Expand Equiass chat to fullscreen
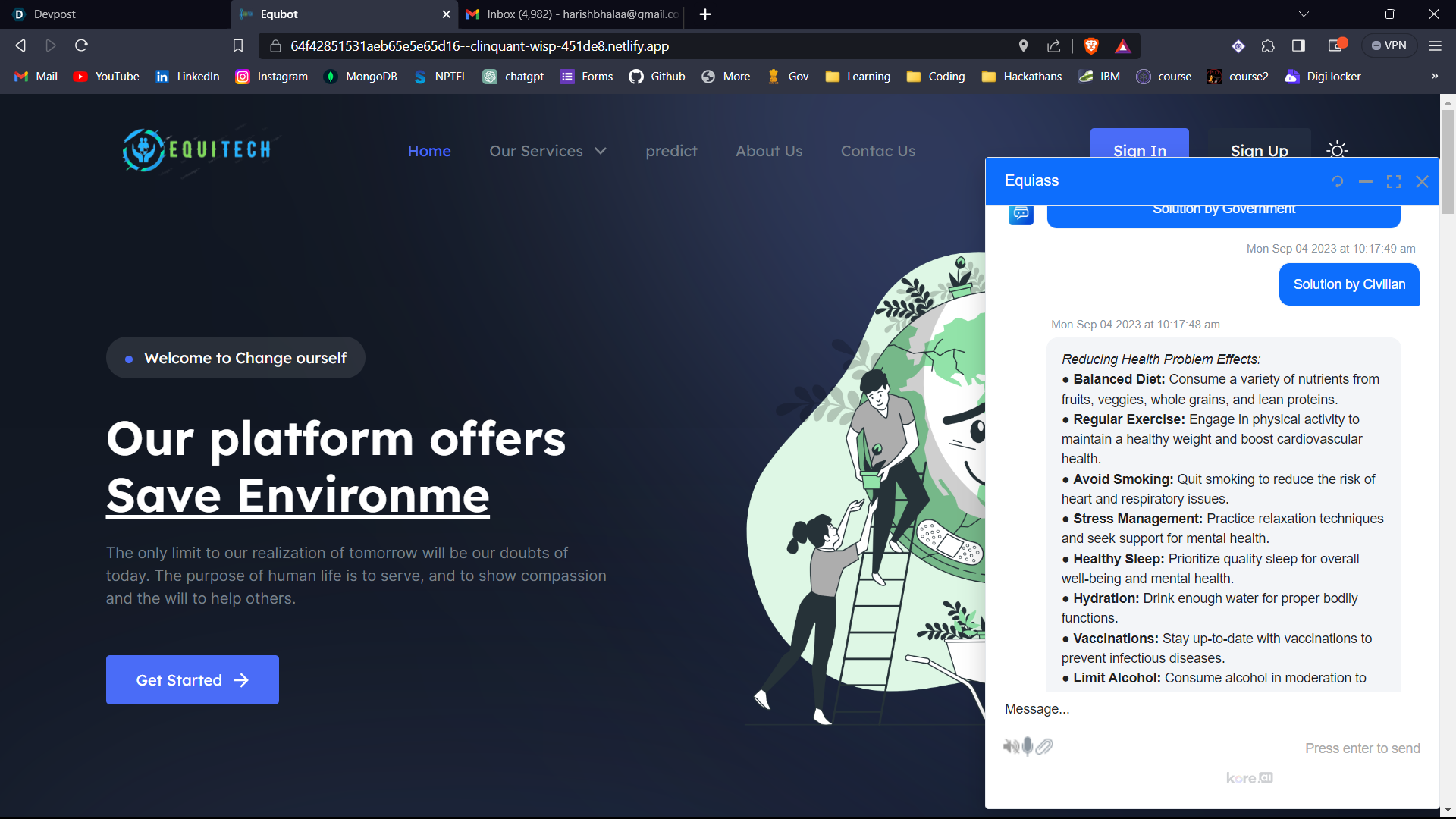Viewport: 1456px width, 819px height. [x=1394, y=181]
